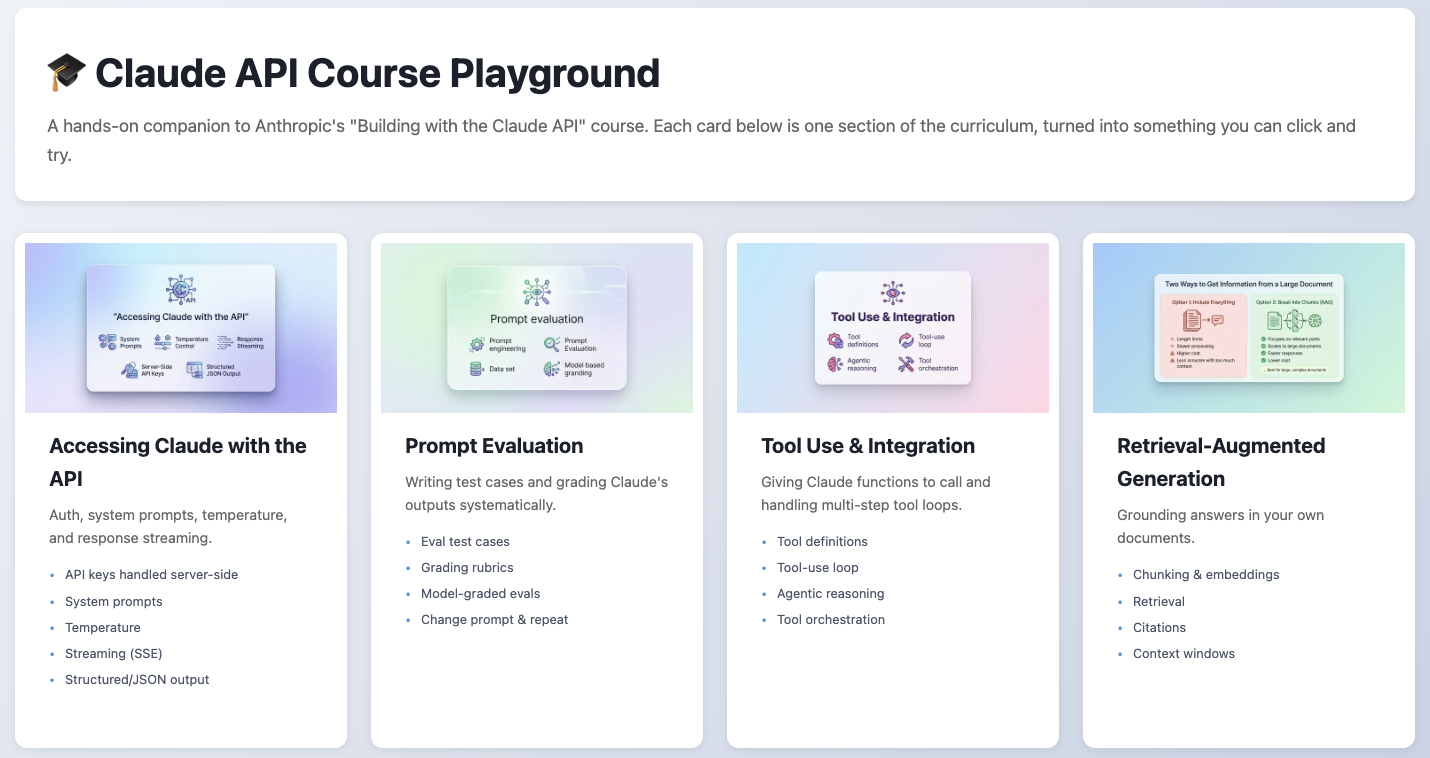Click the 'Model-graded evals' bullet item
1430x758 pixels.
pos(481,594)
